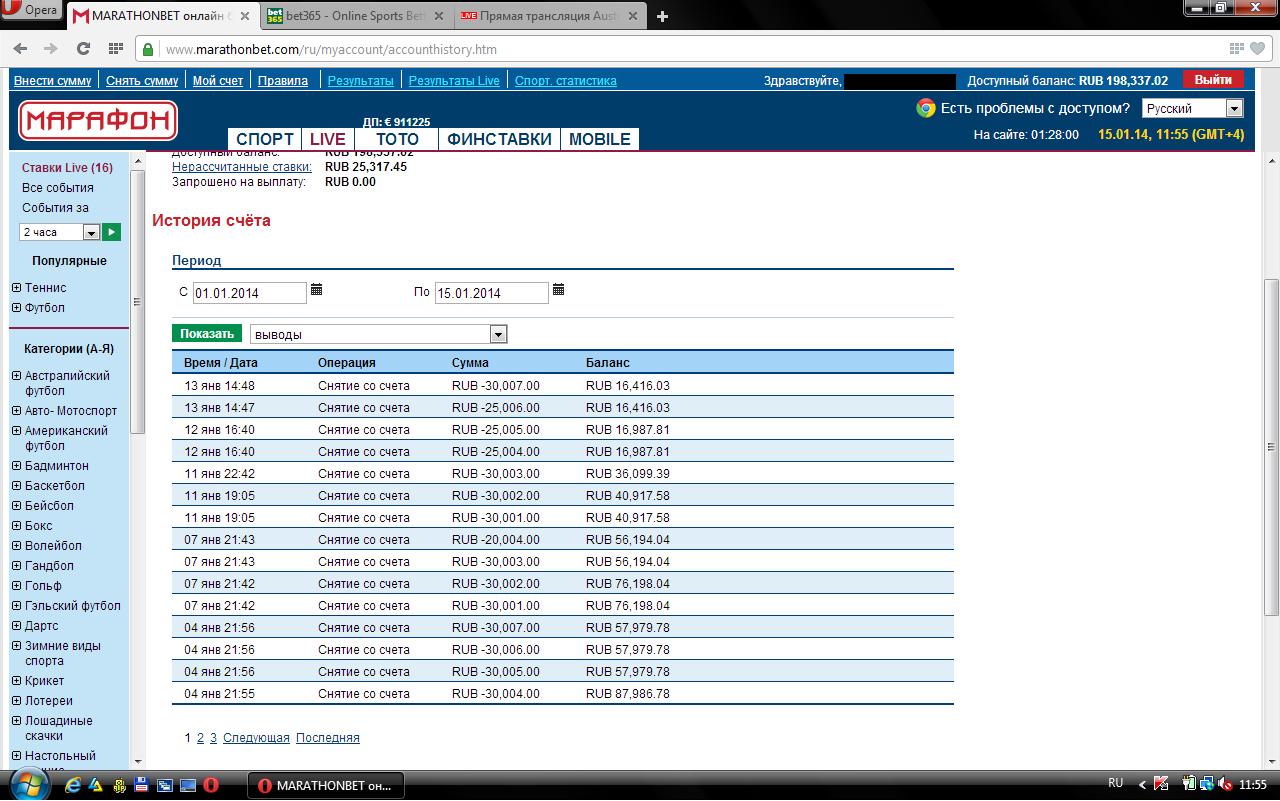Image resolution: width=1280 pixels, height=801 pixels.
Task: Switch to Прямая трансляция tab
Action: 550,17
